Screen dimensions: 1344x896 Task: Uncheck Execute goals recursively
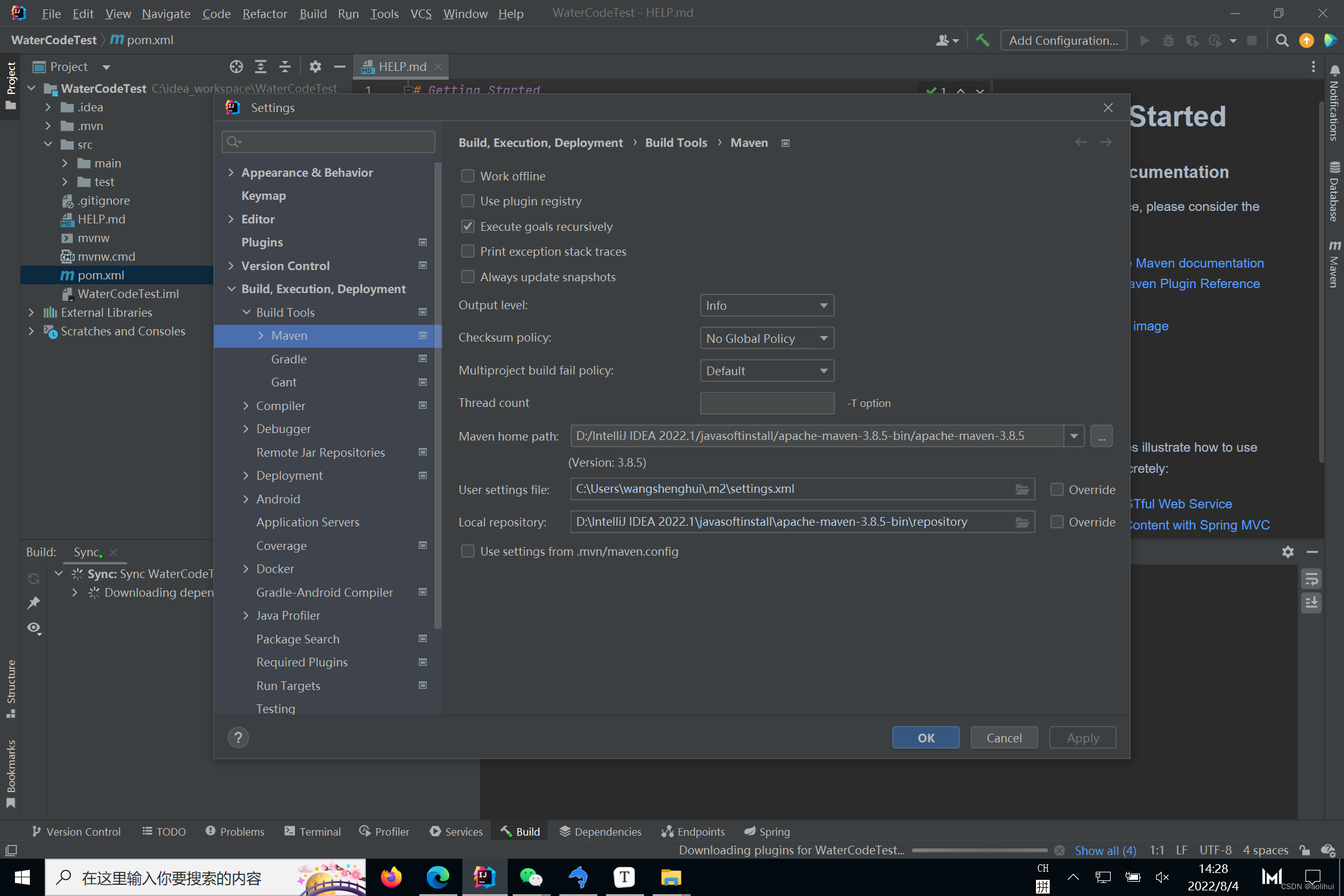467,226
